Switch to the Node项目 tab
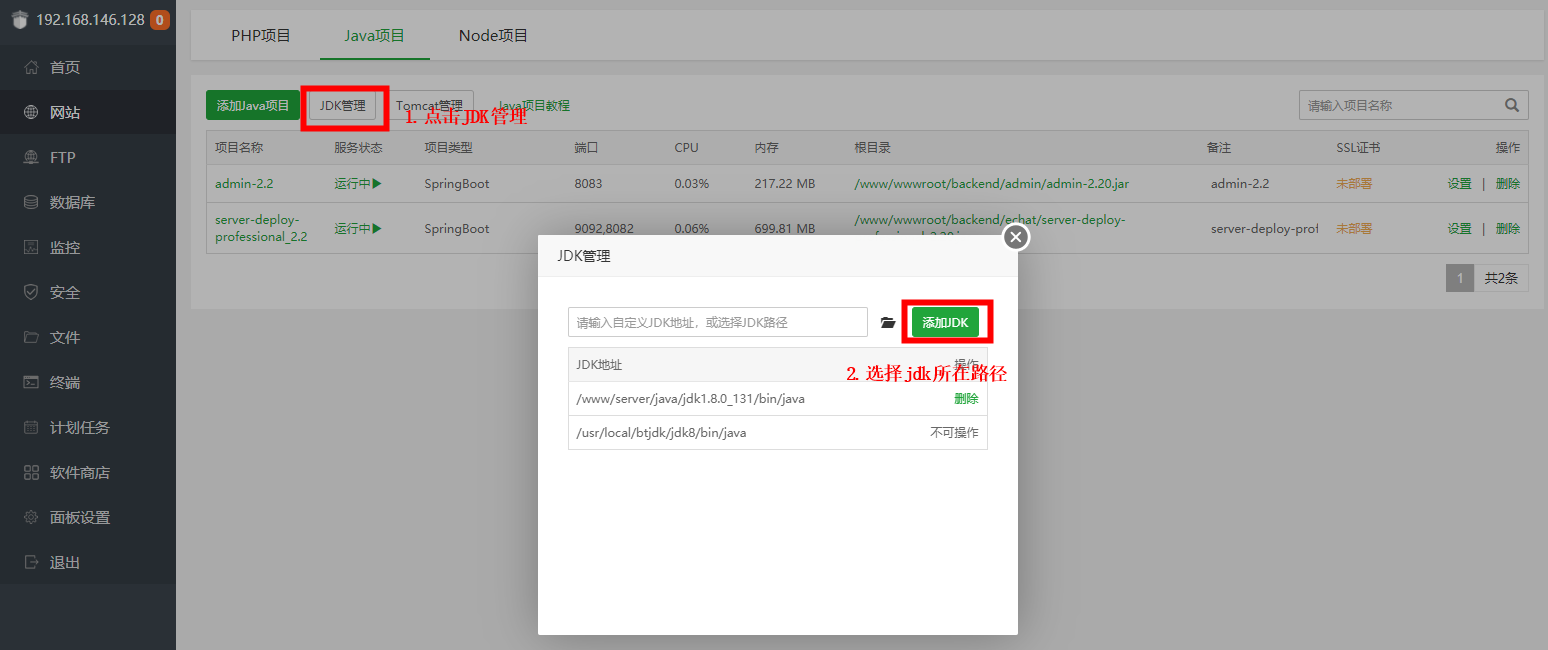Image resolution: width=1548 pixels, height=650 pixels. [493, 36]
